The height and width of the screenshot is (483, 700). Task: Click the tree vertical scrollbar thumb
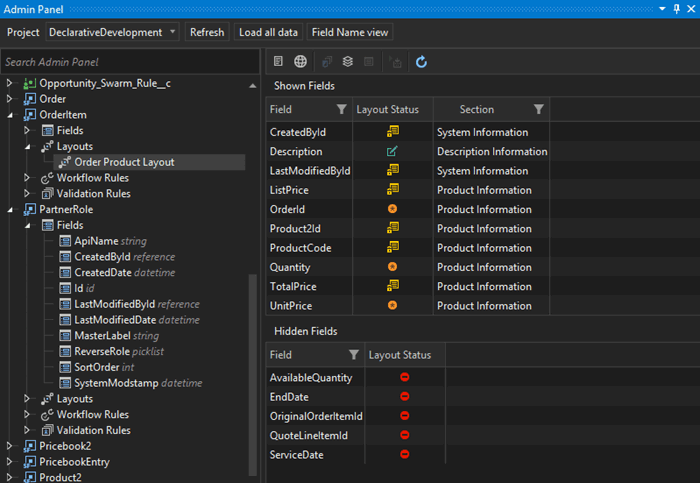click(x=252, y=374)
